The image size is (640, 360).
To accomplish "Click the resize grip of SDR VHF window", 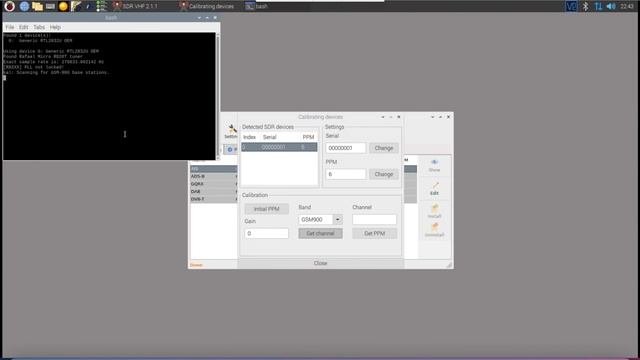I will 449,265.
